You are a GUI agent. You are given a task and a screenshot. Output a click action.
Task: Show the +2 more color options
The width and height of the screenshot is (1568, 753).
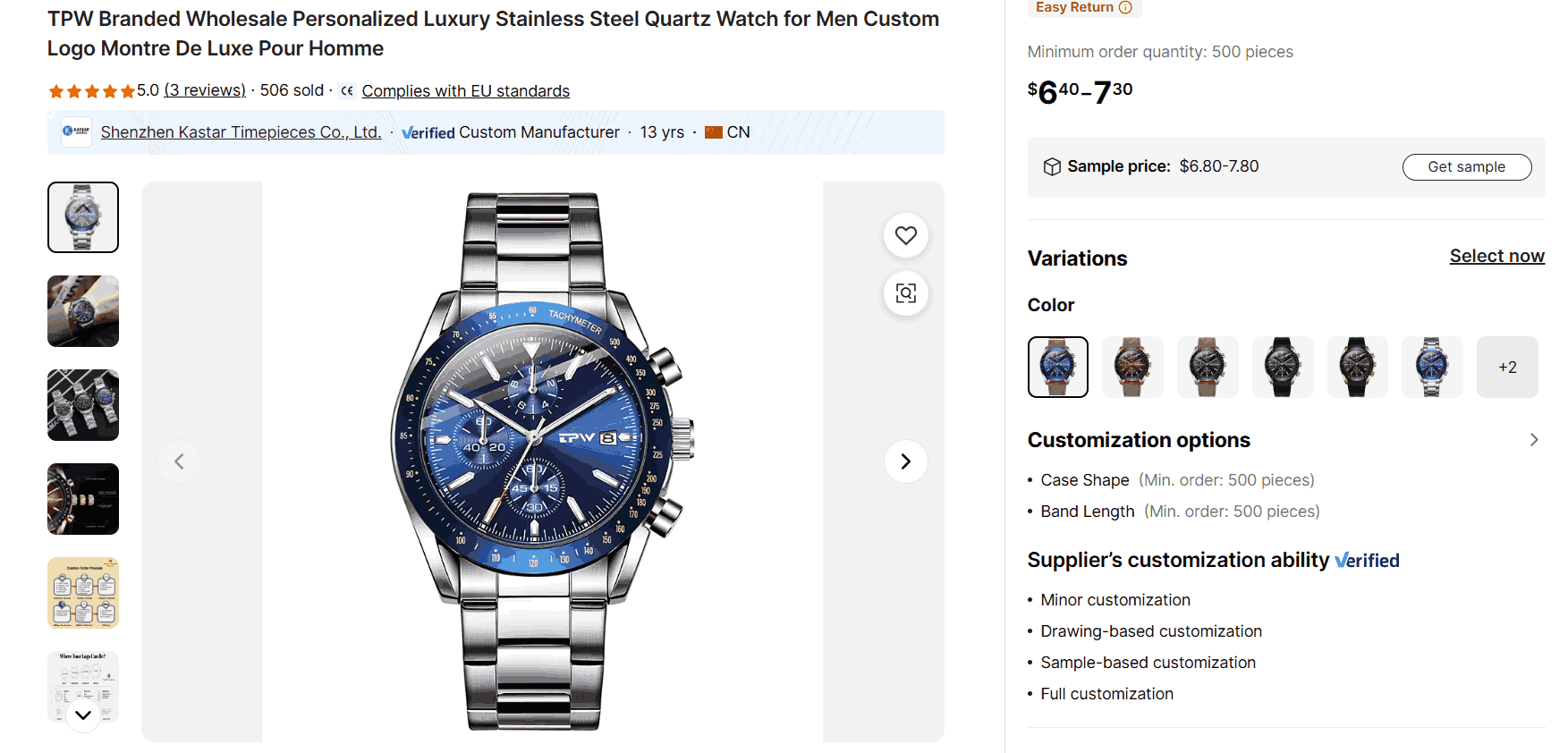1507,367
